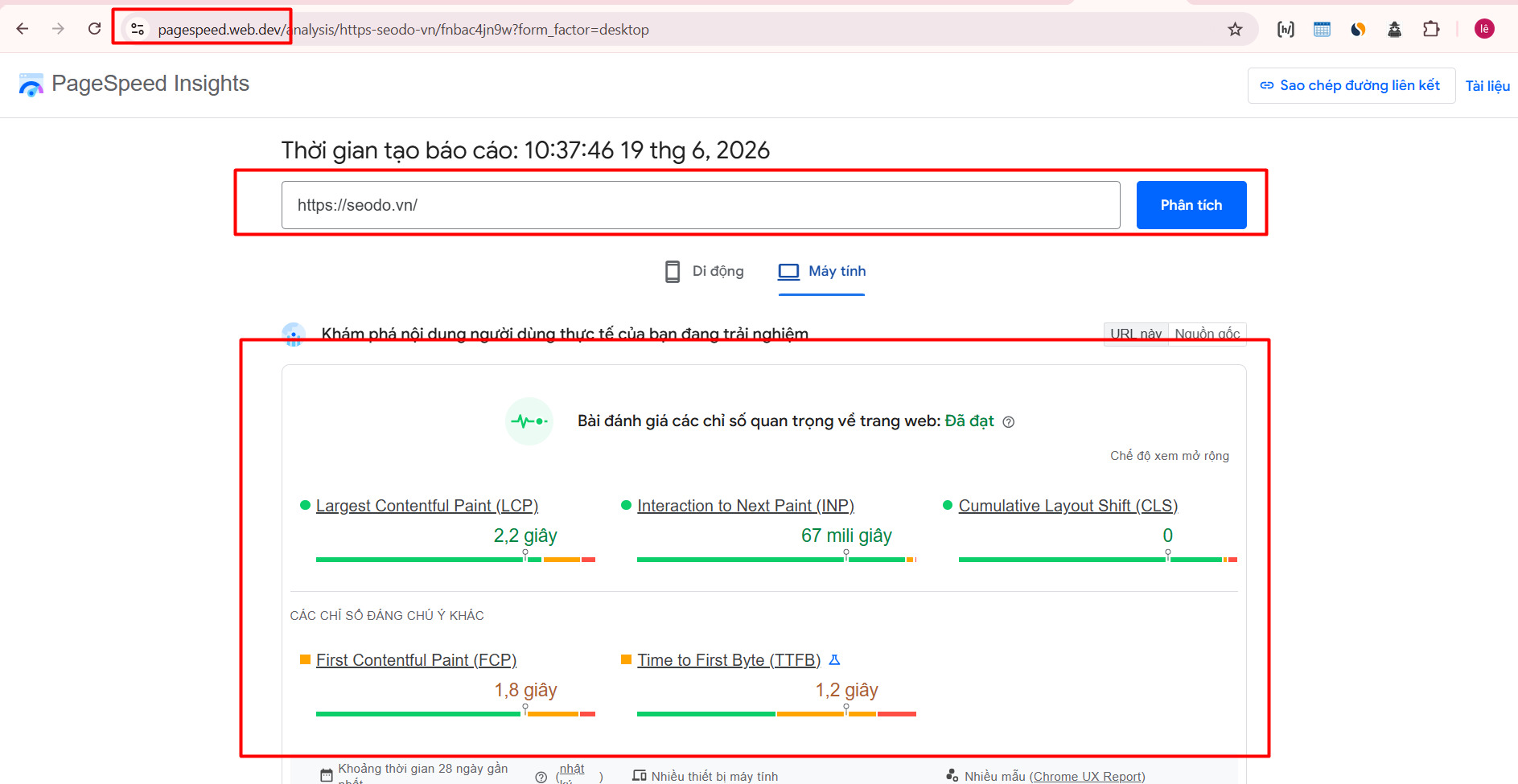This screenshot has height=784, width=1518.
Task: Open the help icon beside Đã đạt
Action: point(1009,422)
